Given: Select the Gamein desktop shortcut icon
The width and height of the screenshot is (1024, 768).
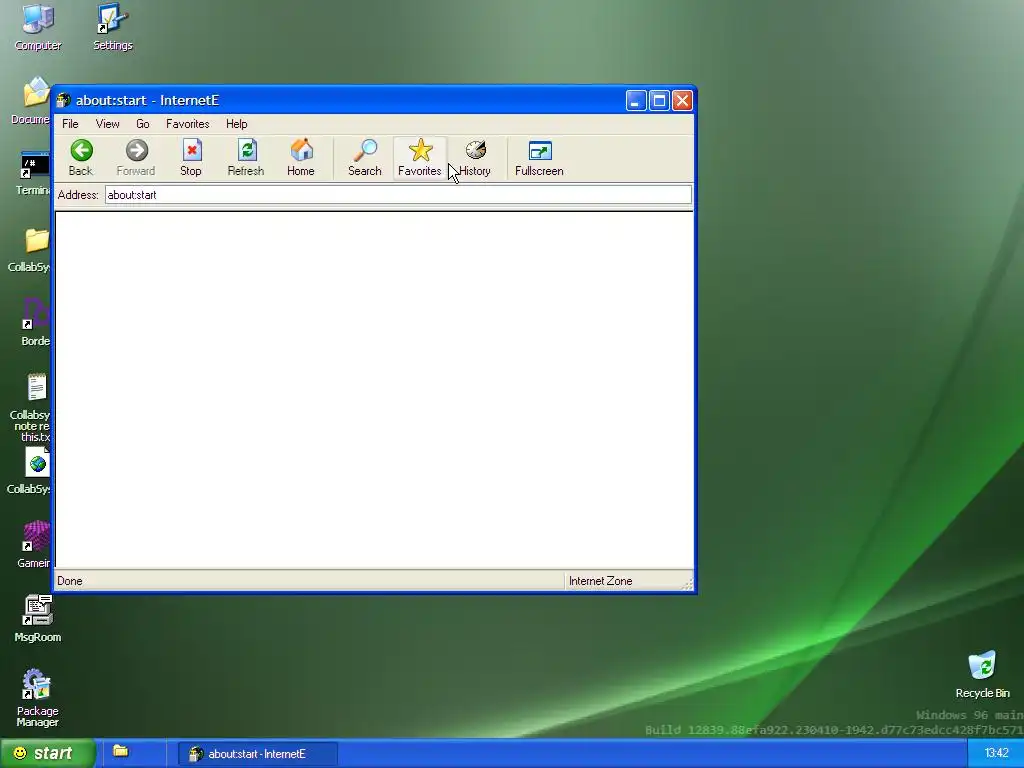Looking at the screenshot, I should point(35,545).
